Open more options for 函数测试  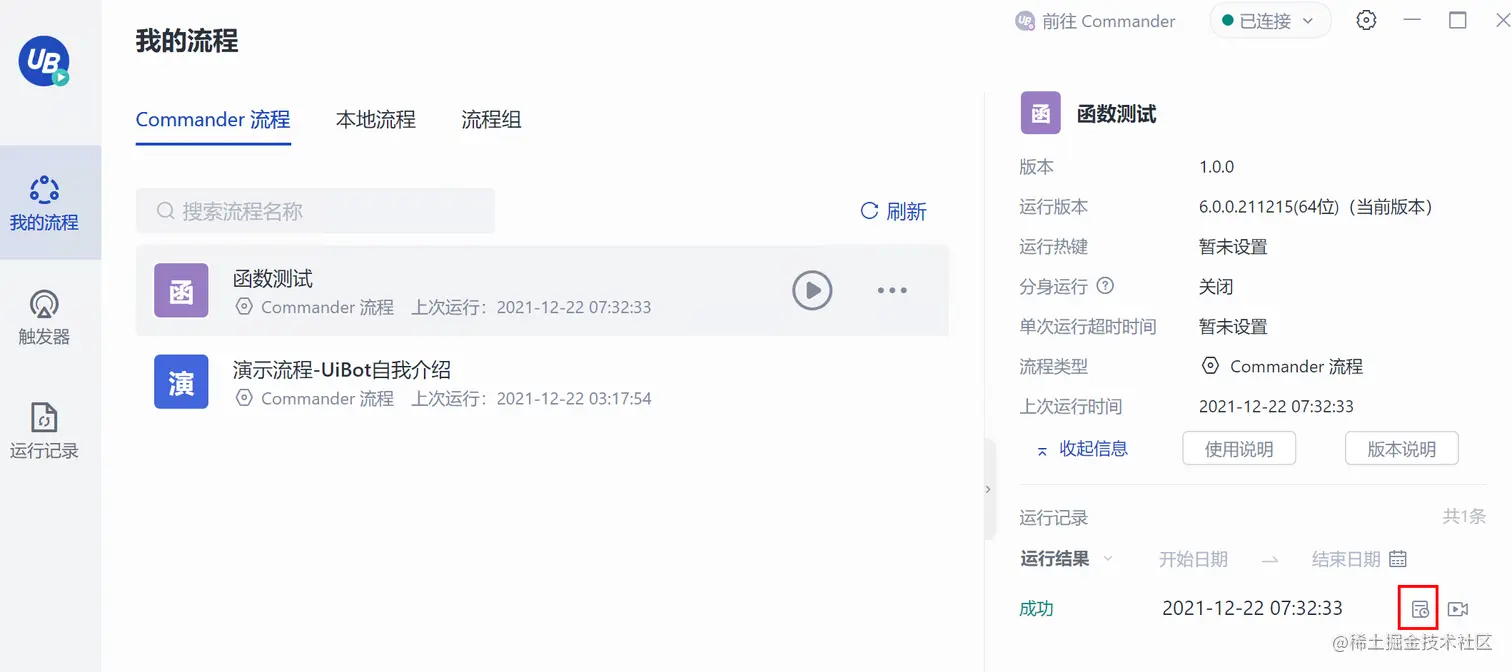[x=892, y=291]
